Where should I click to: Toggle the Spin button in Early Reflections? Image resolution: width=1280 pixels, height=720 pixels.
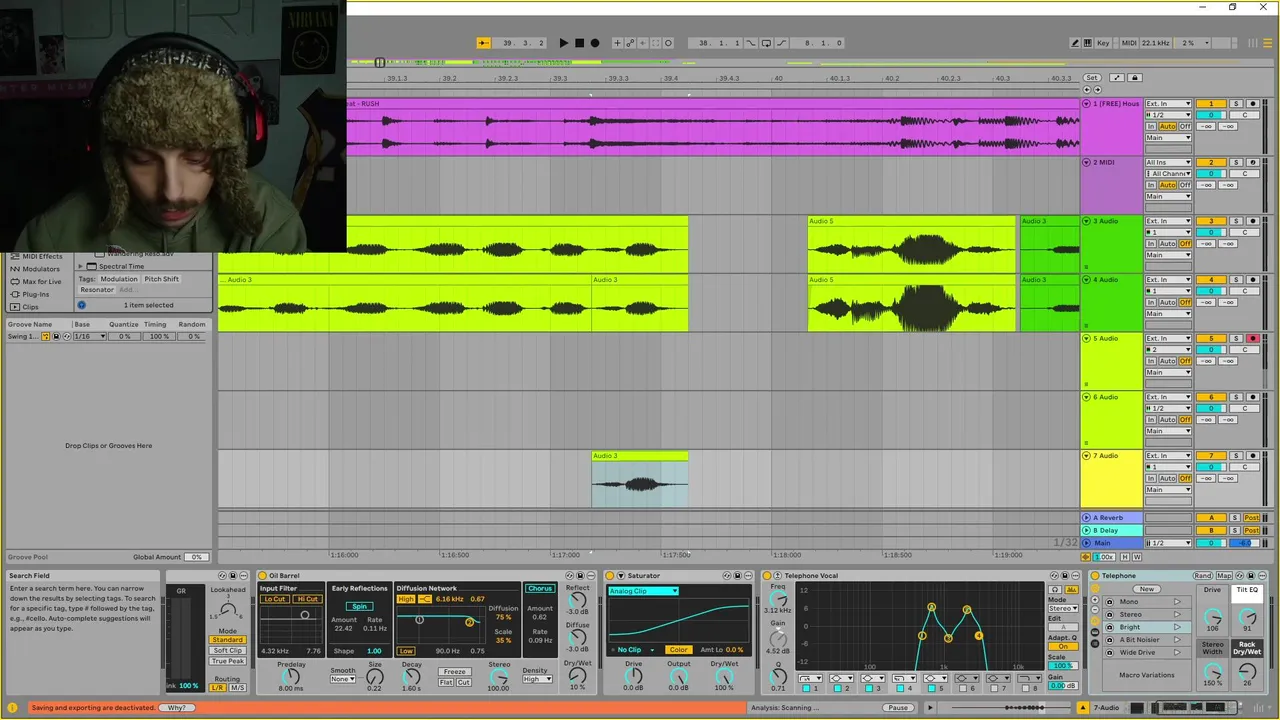click(x=359, y=606)
